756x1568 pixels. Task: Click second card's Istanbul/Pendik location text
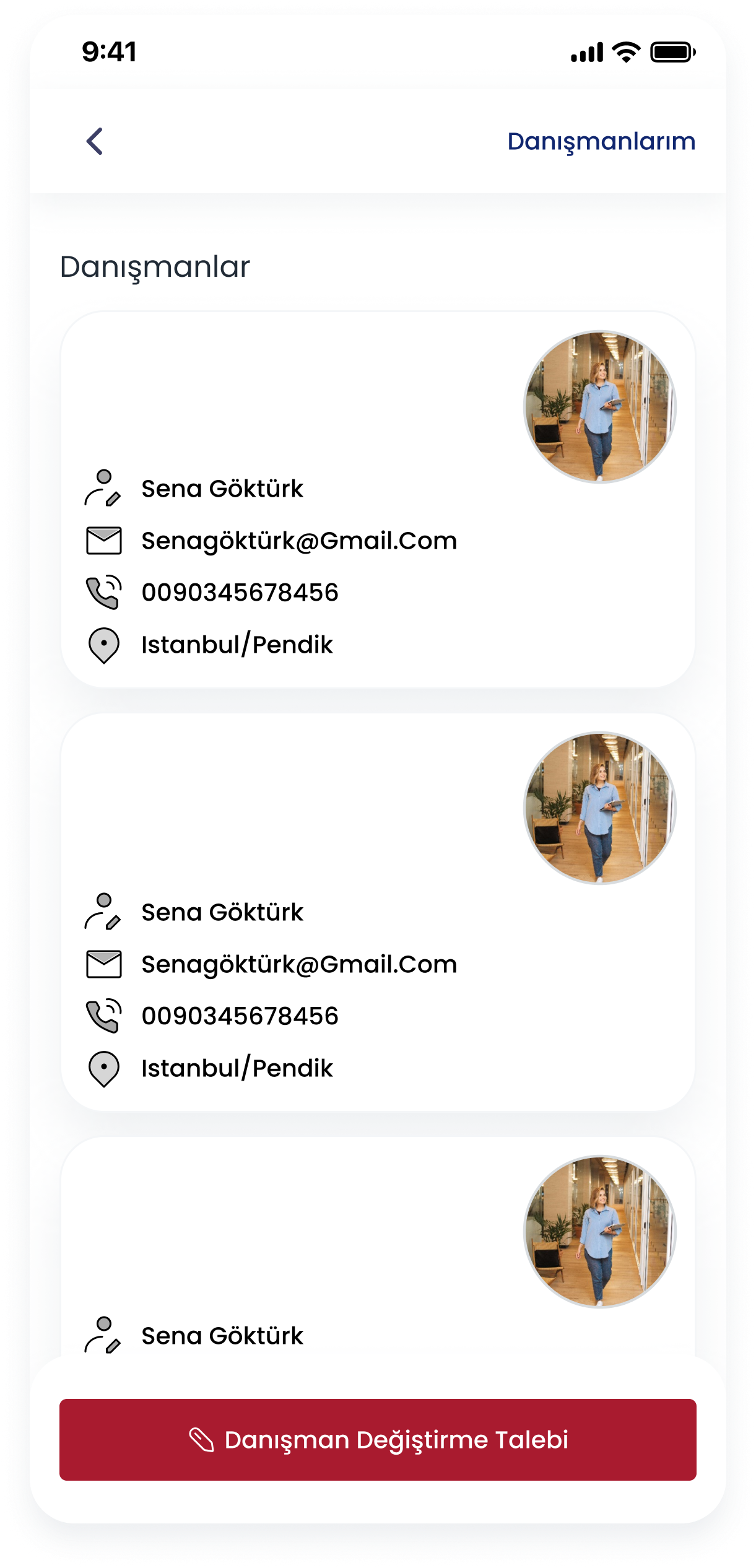237,1068
